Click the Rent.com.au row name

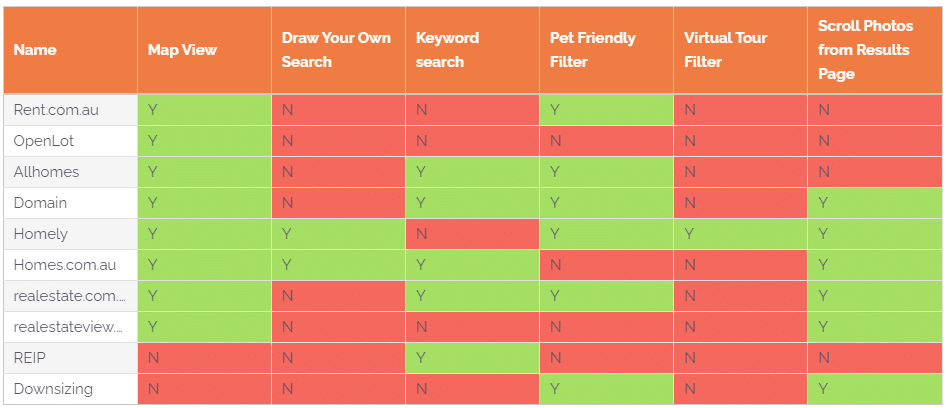point(71,110)
